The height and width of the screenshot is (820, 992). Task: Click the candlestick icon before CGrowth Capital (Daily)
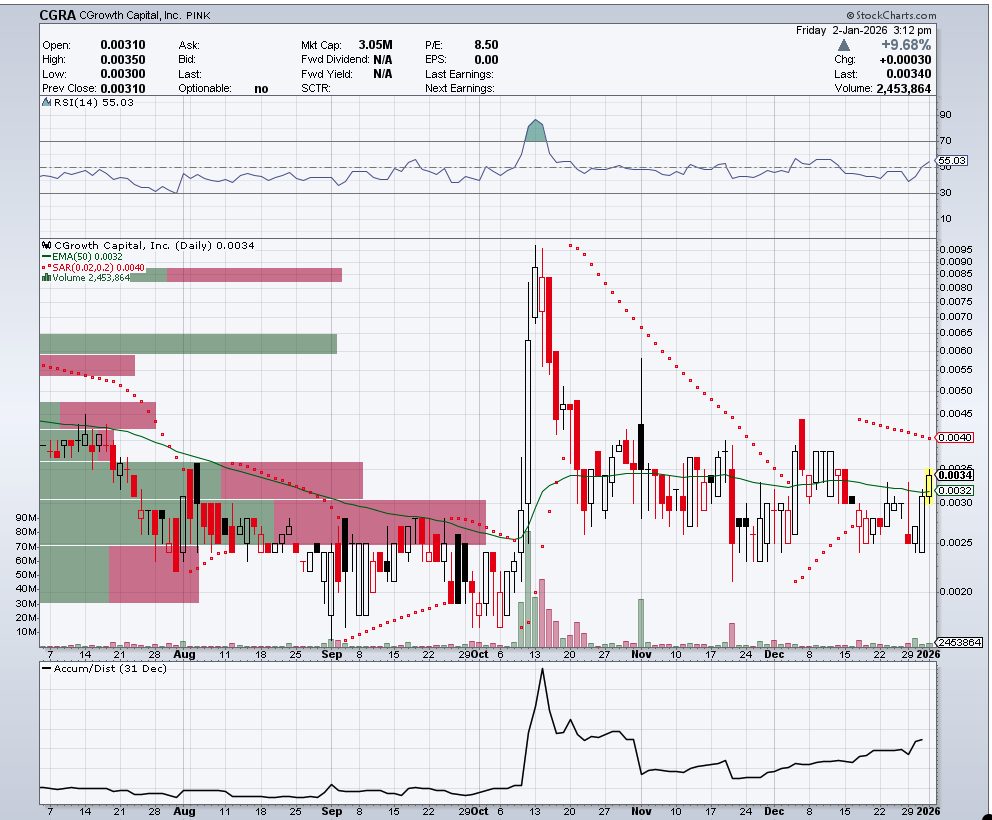(46, 245)
